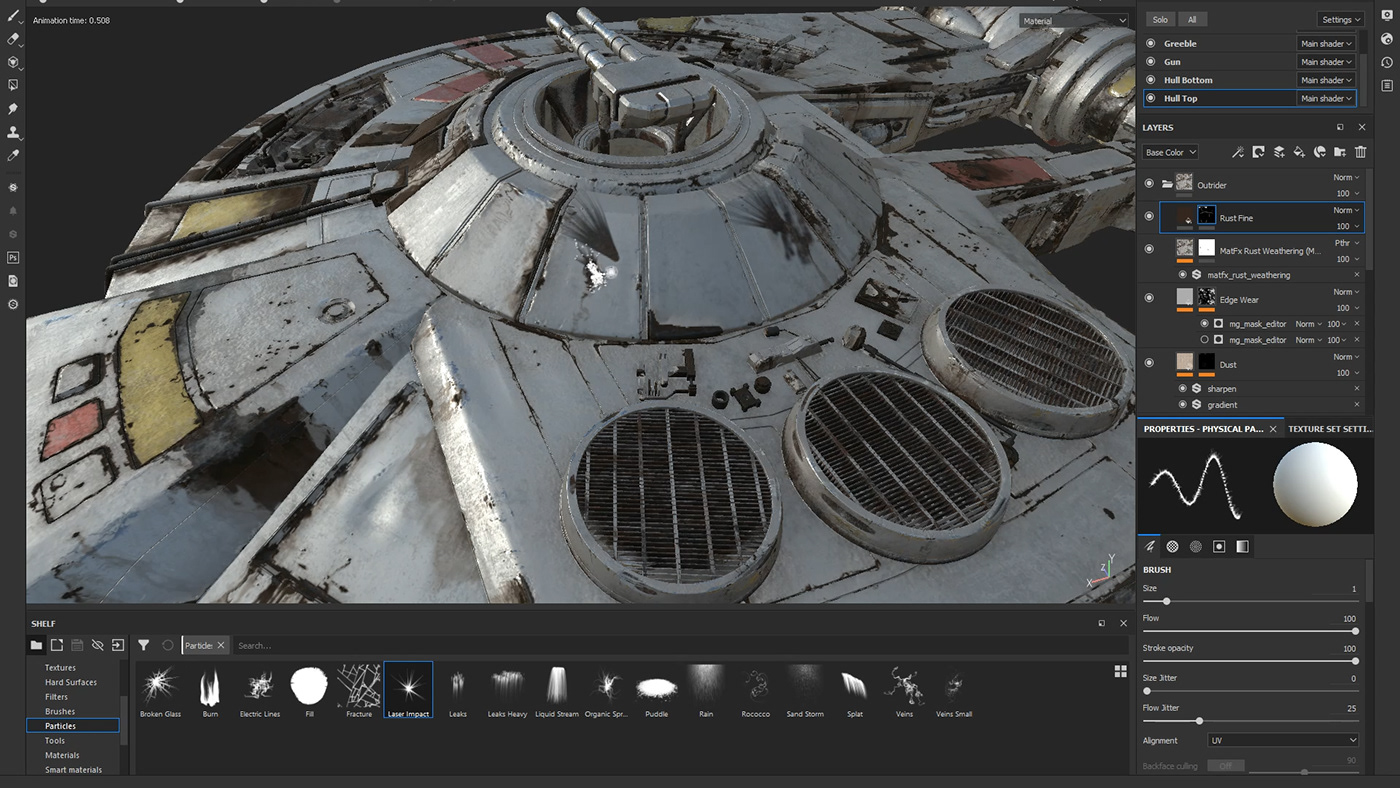Click the Solo button
The height and width of the screenshot is (788, 1400).
click(1160, 19)
